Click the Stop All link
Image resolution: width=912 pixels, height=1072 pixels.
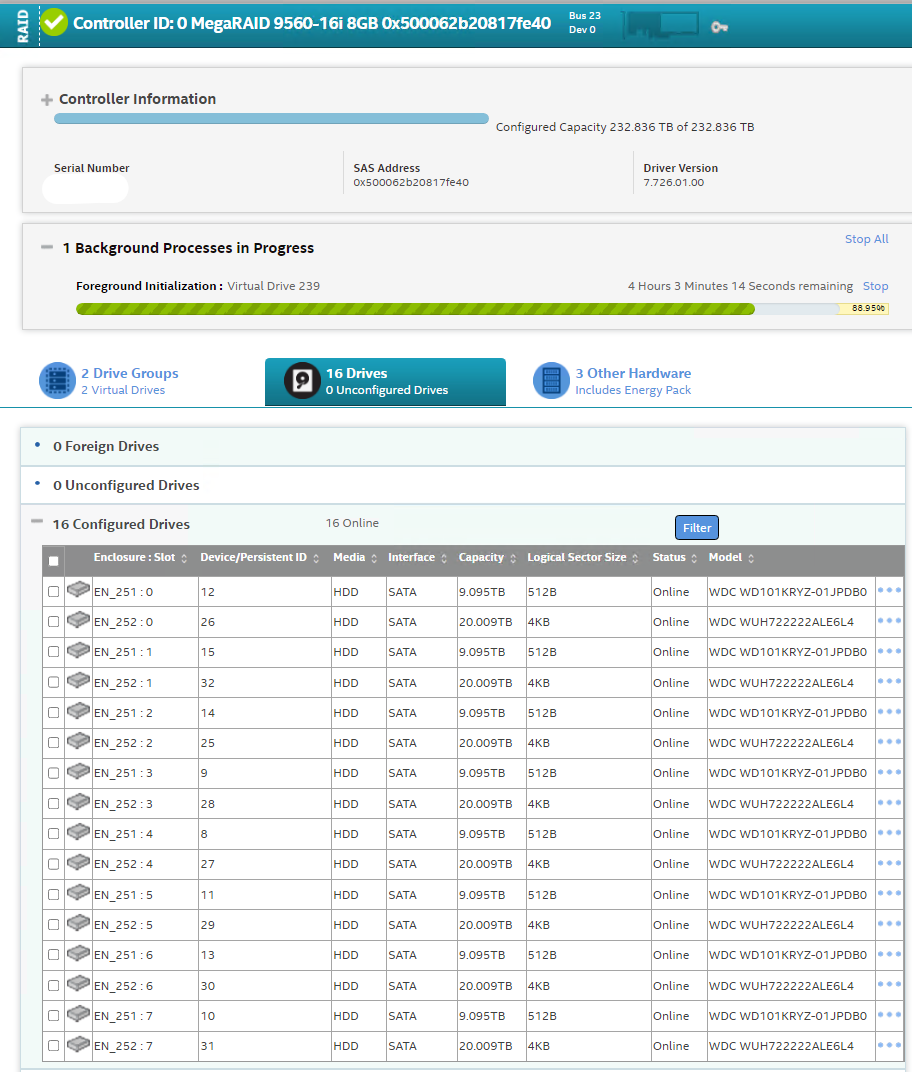pyautogui.click(x=866, y=239)
